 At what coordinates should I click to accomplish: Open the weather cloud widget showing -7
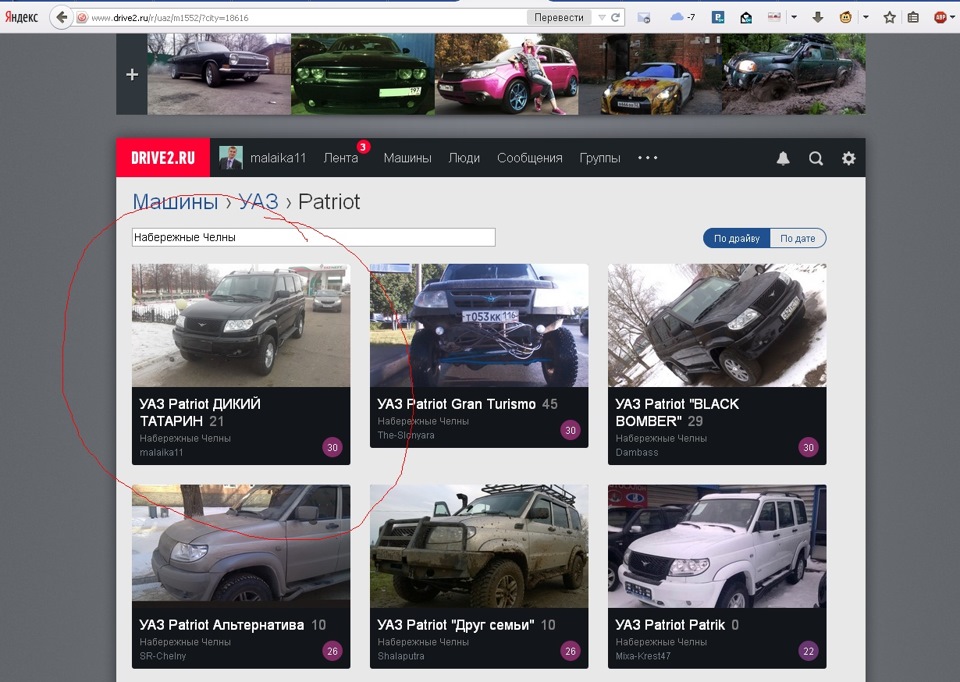[683, 17]
